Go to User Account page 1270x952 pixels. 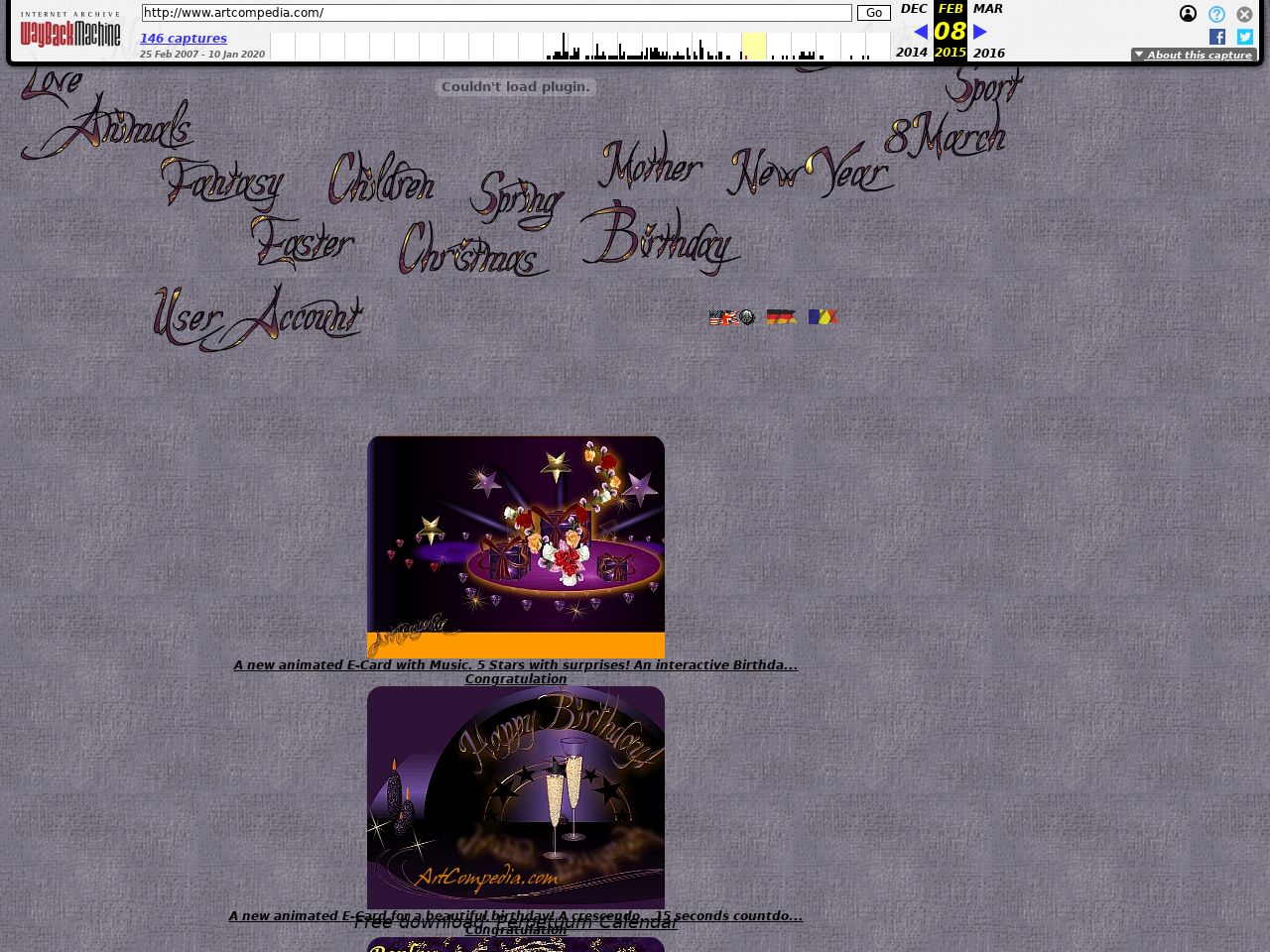pos(258,317)
